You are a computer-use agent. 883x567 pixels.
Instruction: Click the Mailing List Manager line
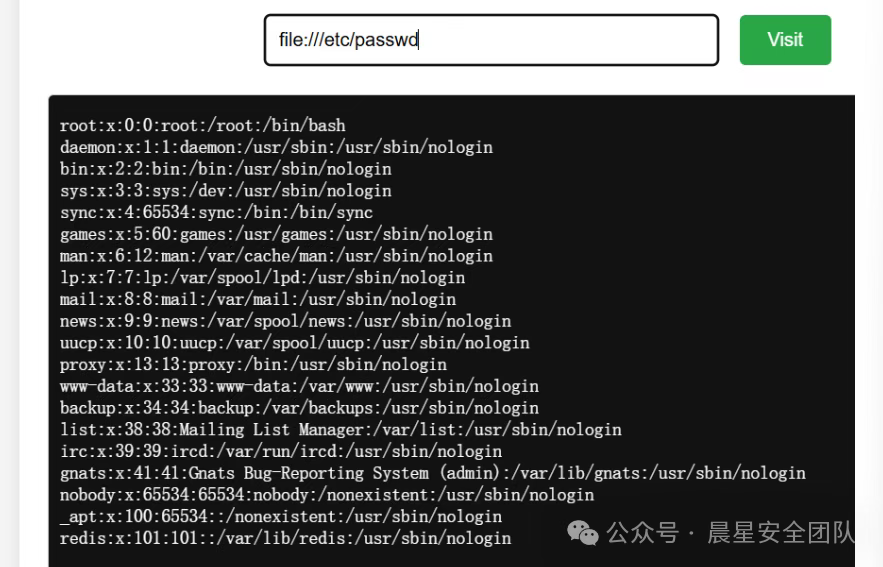coord(340,430)
